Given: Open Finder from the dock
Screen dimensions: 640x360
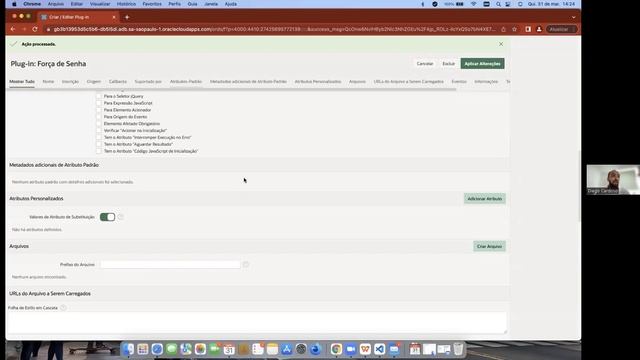Looking at the screenshot, I should [x=129, y=349].
